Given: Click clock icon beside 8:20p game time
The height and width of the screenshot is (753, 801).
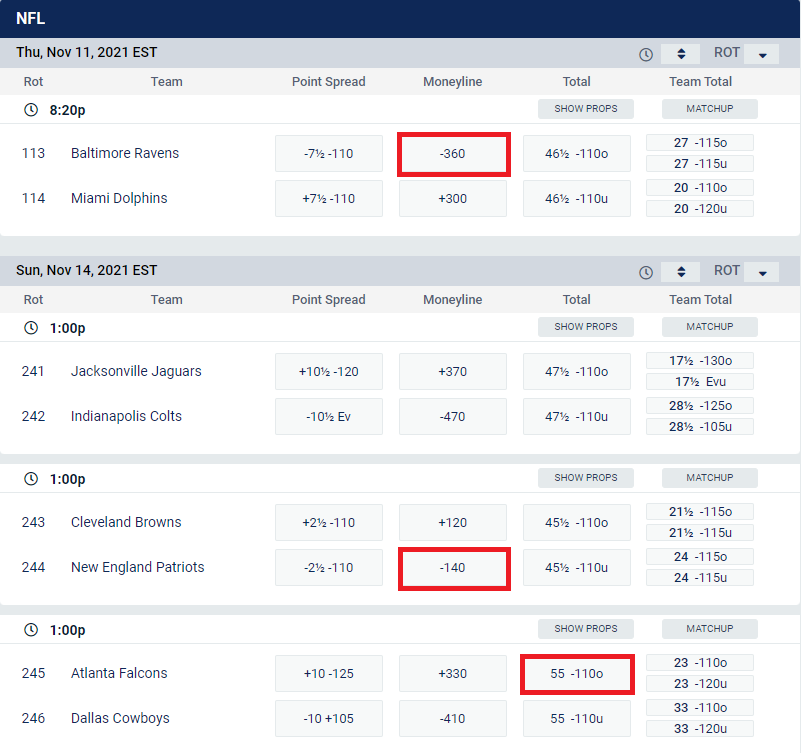Looking at the screenshot, I should pos(31,109).
